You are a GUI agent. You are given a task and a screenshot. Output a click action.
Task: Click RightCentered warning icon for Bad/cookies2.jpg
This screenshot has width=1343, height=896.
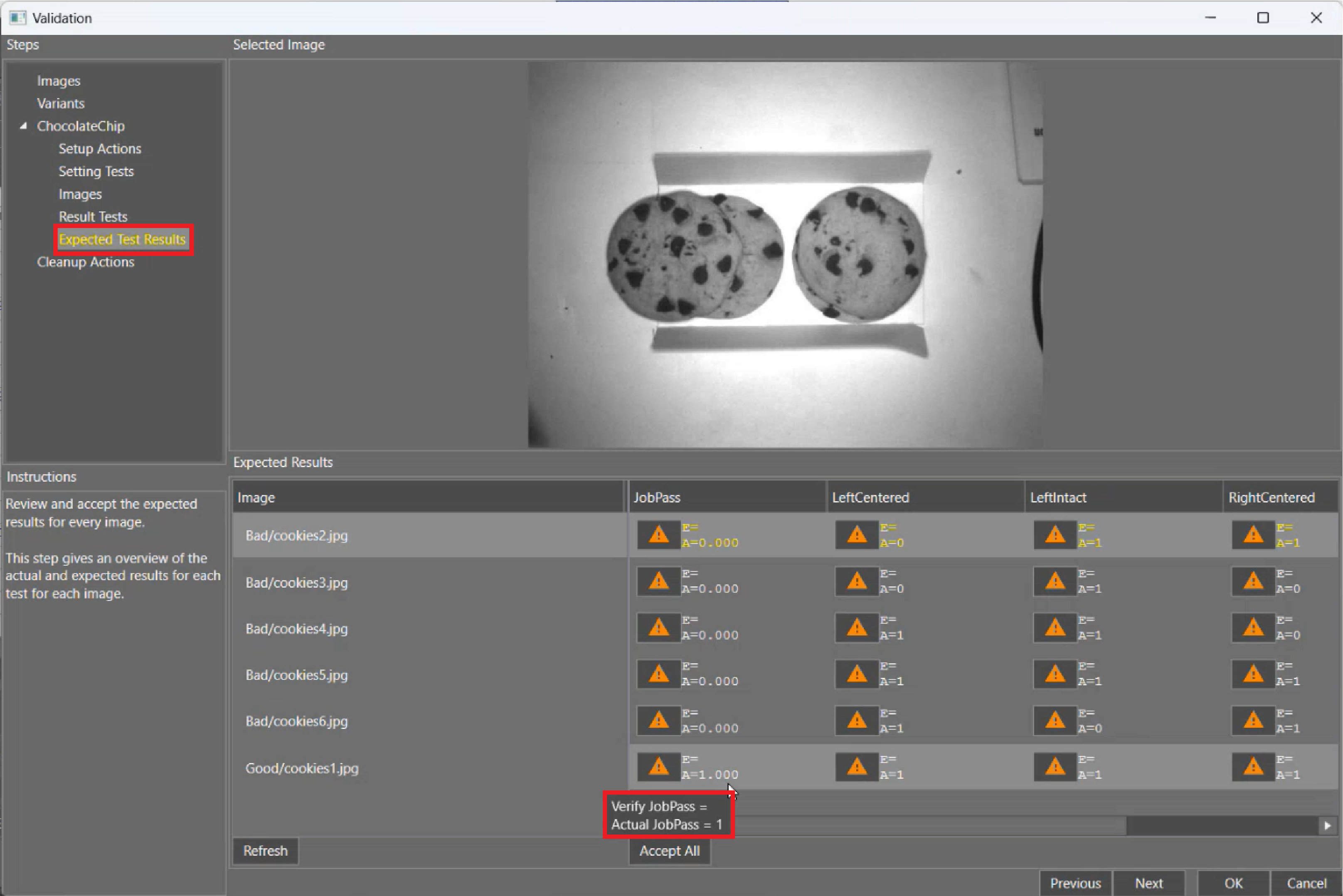click(x=1253, y=535)
